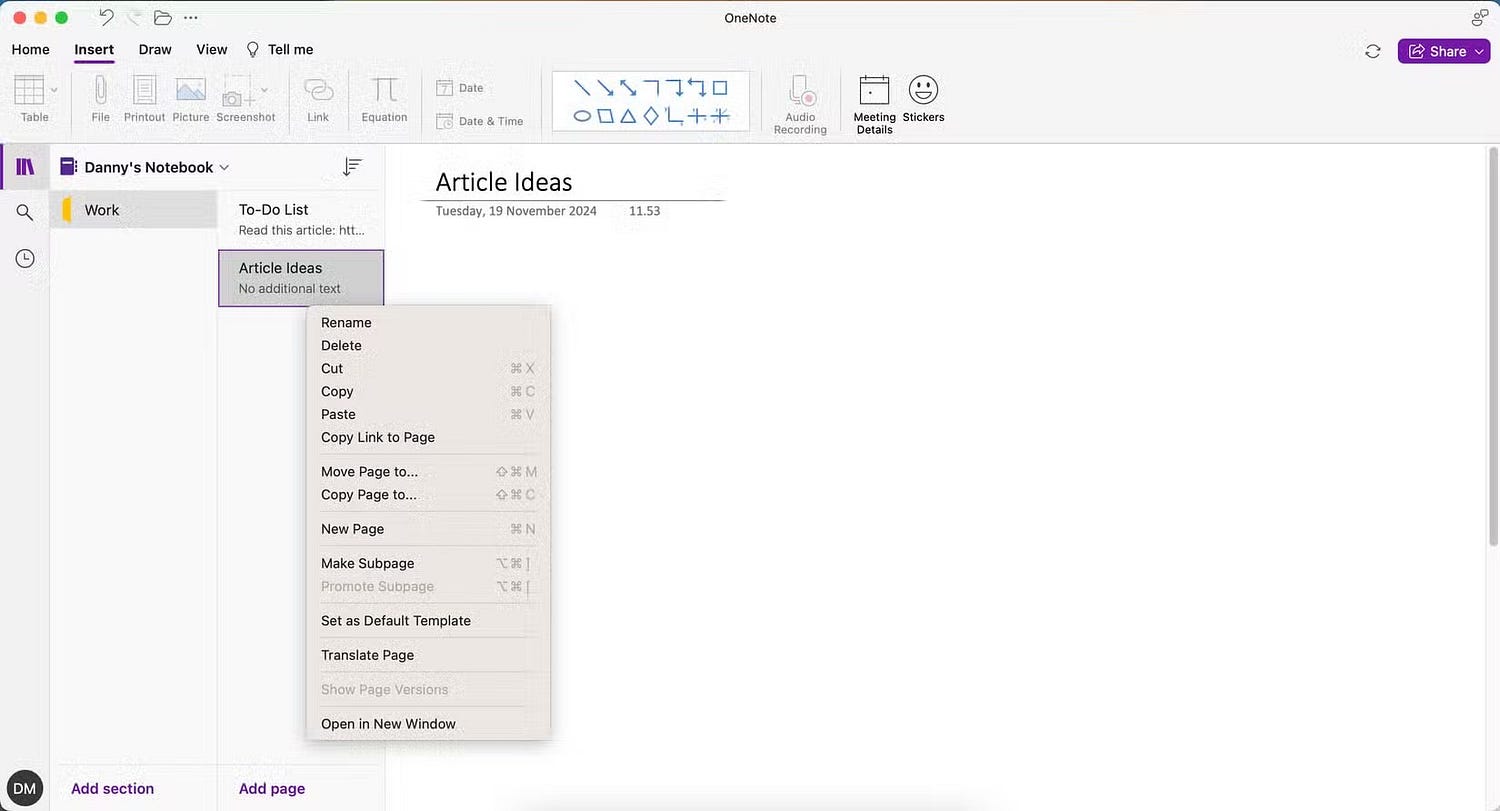The image size is (1500, 811).
Task: Click Add section in the sidebar
Action: click(x=112, y=788)
